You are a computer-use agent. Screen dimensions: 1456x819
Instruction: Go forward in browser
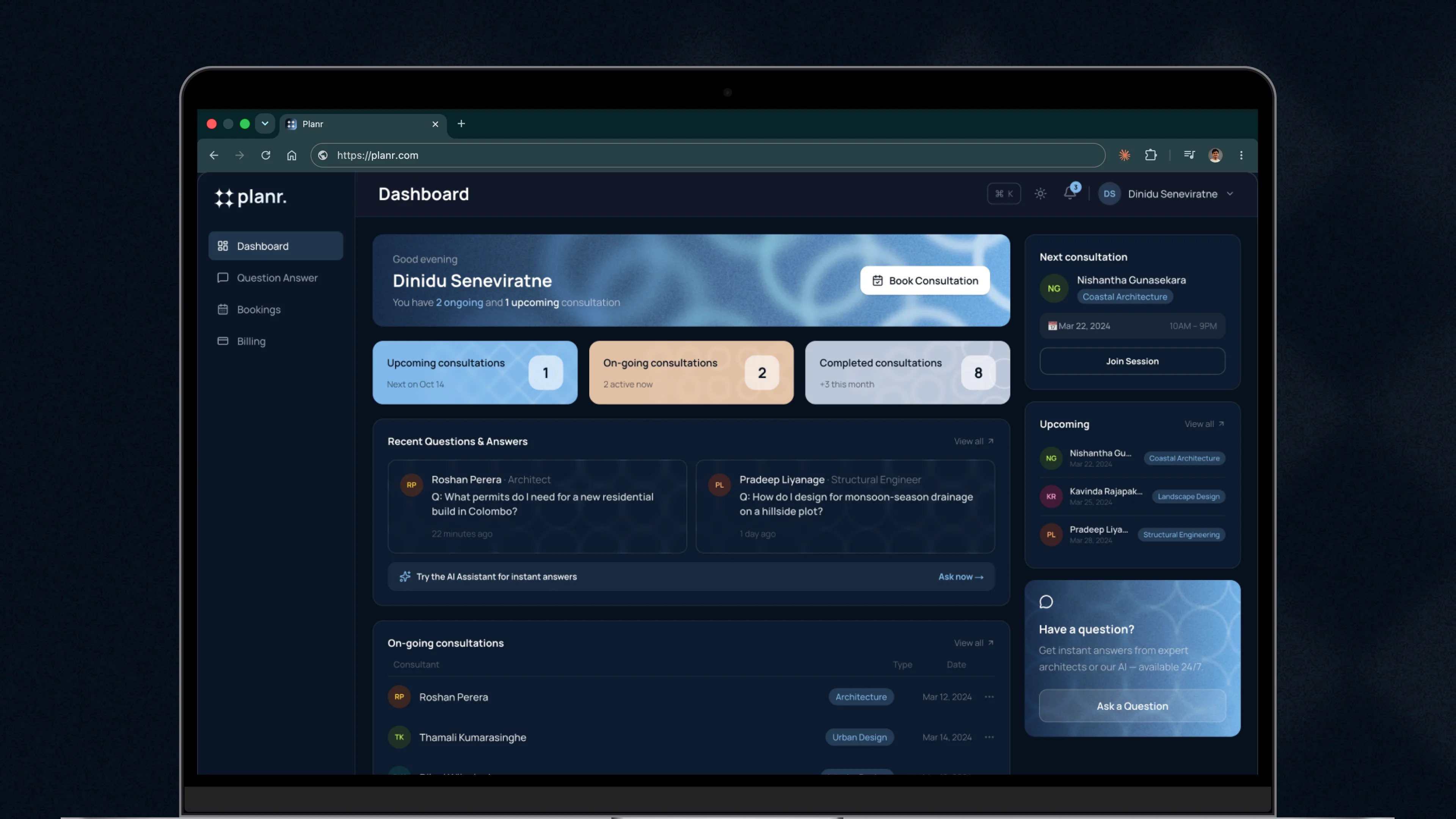pos(240,155)
